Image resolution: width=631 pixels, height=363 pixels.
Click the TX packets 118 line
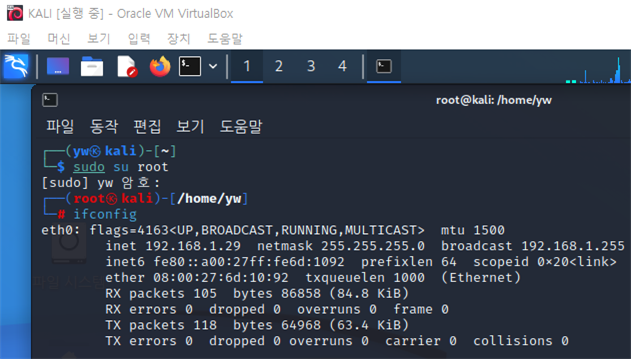257,325
